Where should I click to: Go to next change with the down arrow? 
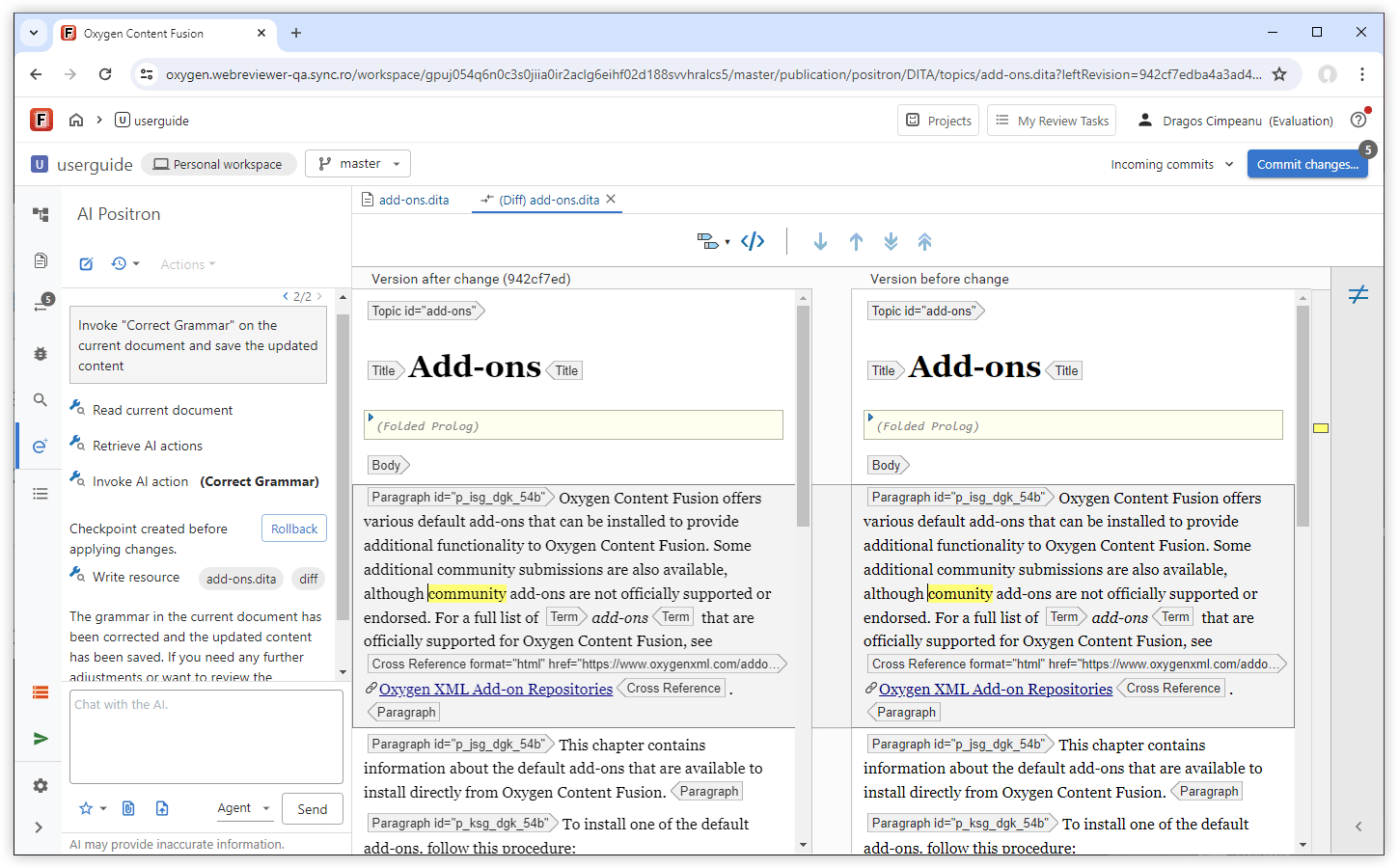(x=820, y=242)
